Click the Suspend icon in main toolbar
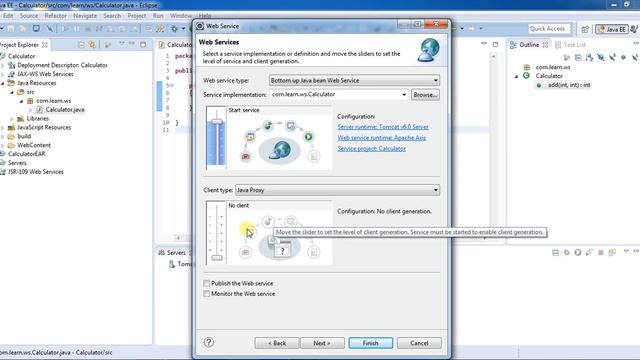This screenshot has width=640, height=360. [76, 29]
